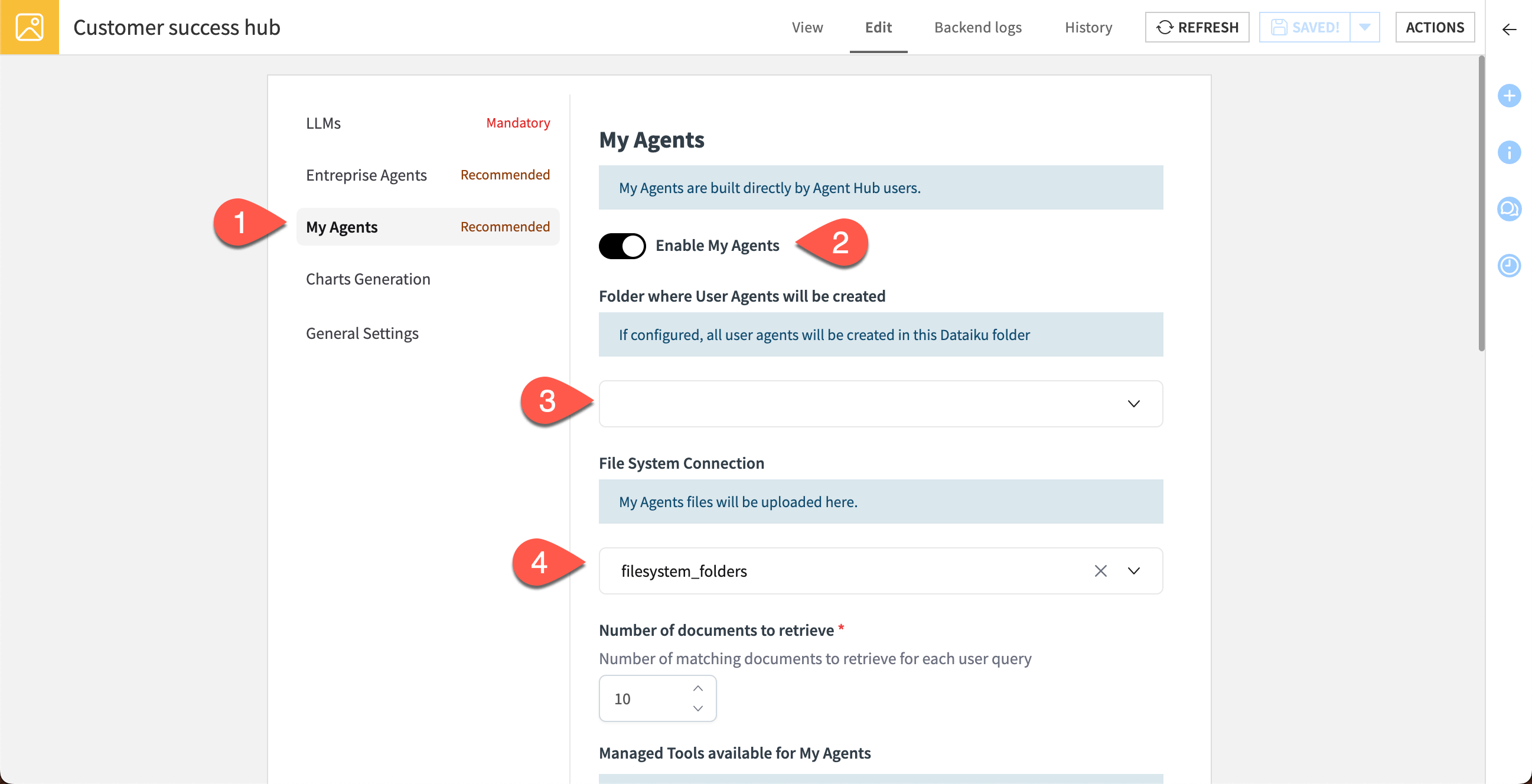1532x784 pixels.
Task: Toggle the Enable My Agents switch
Action: (621, 246)
